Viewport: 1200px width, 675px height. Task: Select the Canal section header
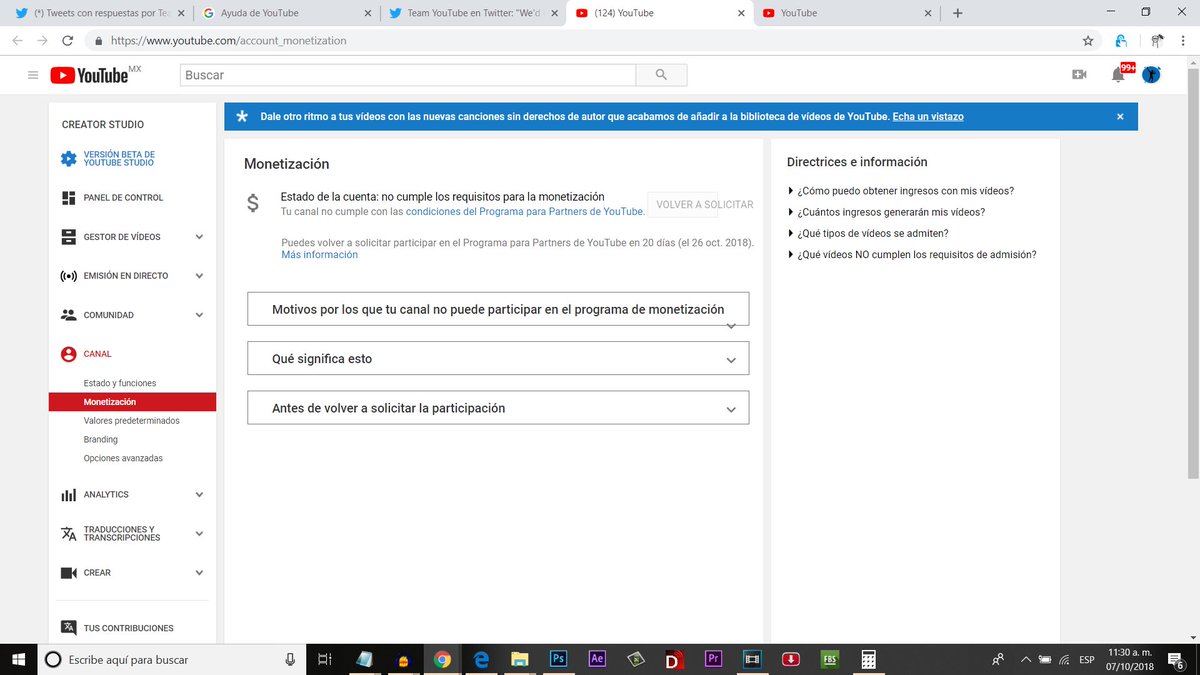point(97,354)
